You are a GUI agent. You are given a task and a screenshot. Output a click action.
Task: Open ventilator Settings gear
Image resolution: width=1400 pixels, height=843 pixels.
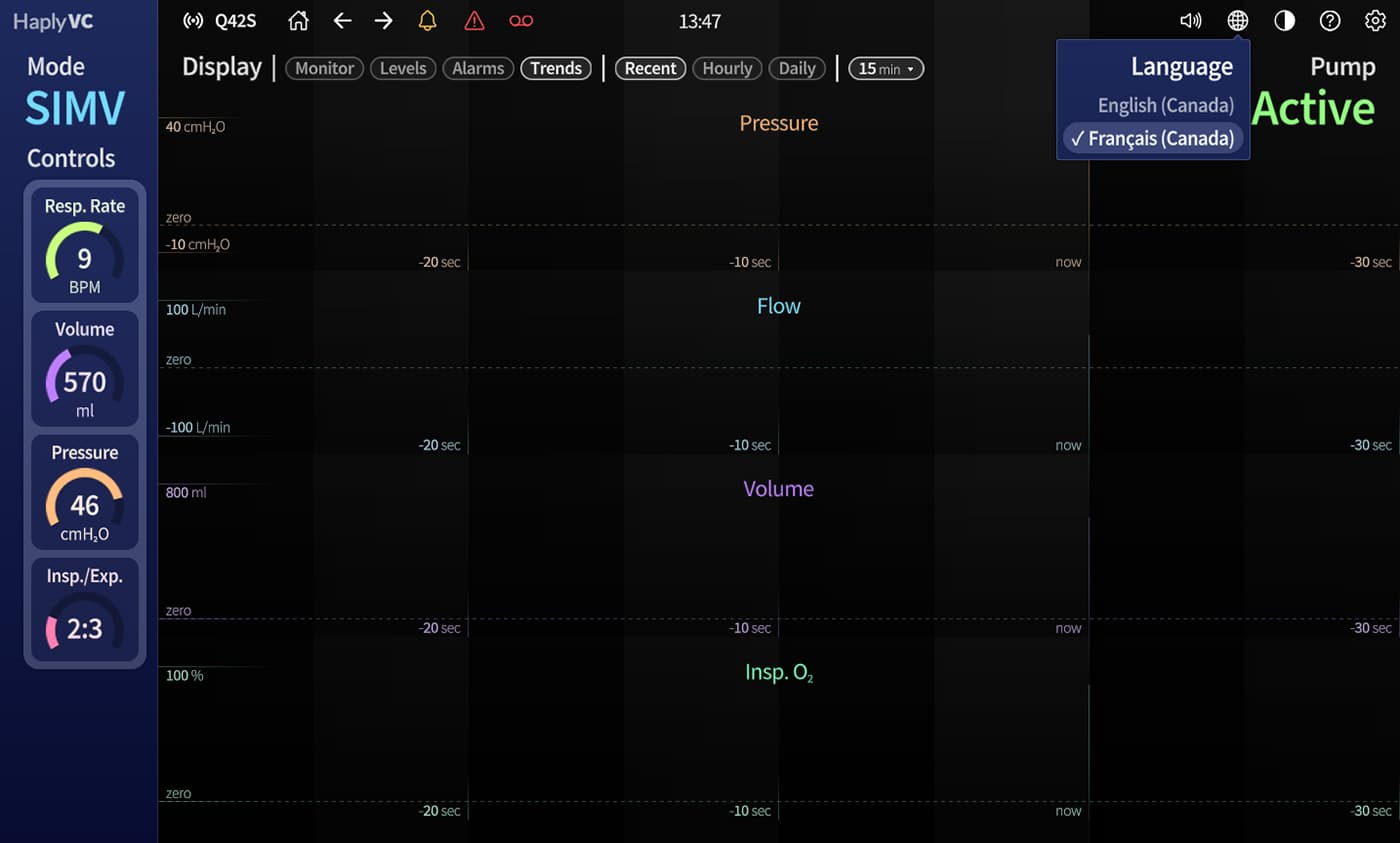1376,19
